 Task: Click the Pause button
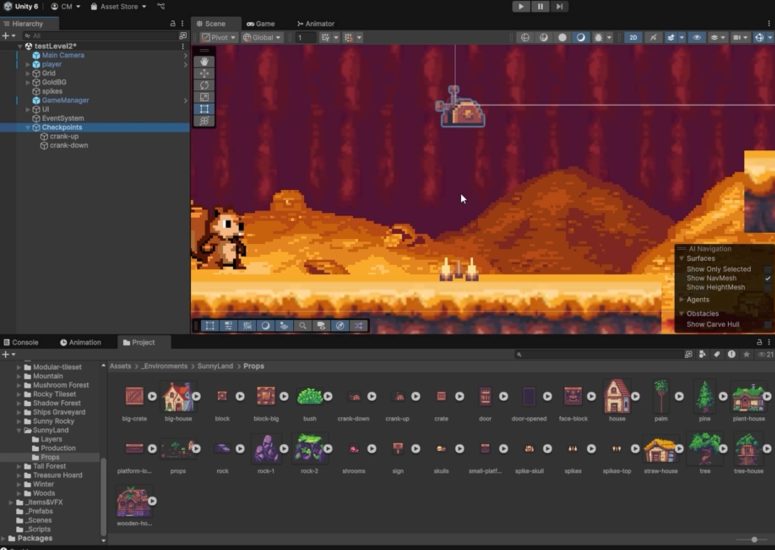point(540,6)
